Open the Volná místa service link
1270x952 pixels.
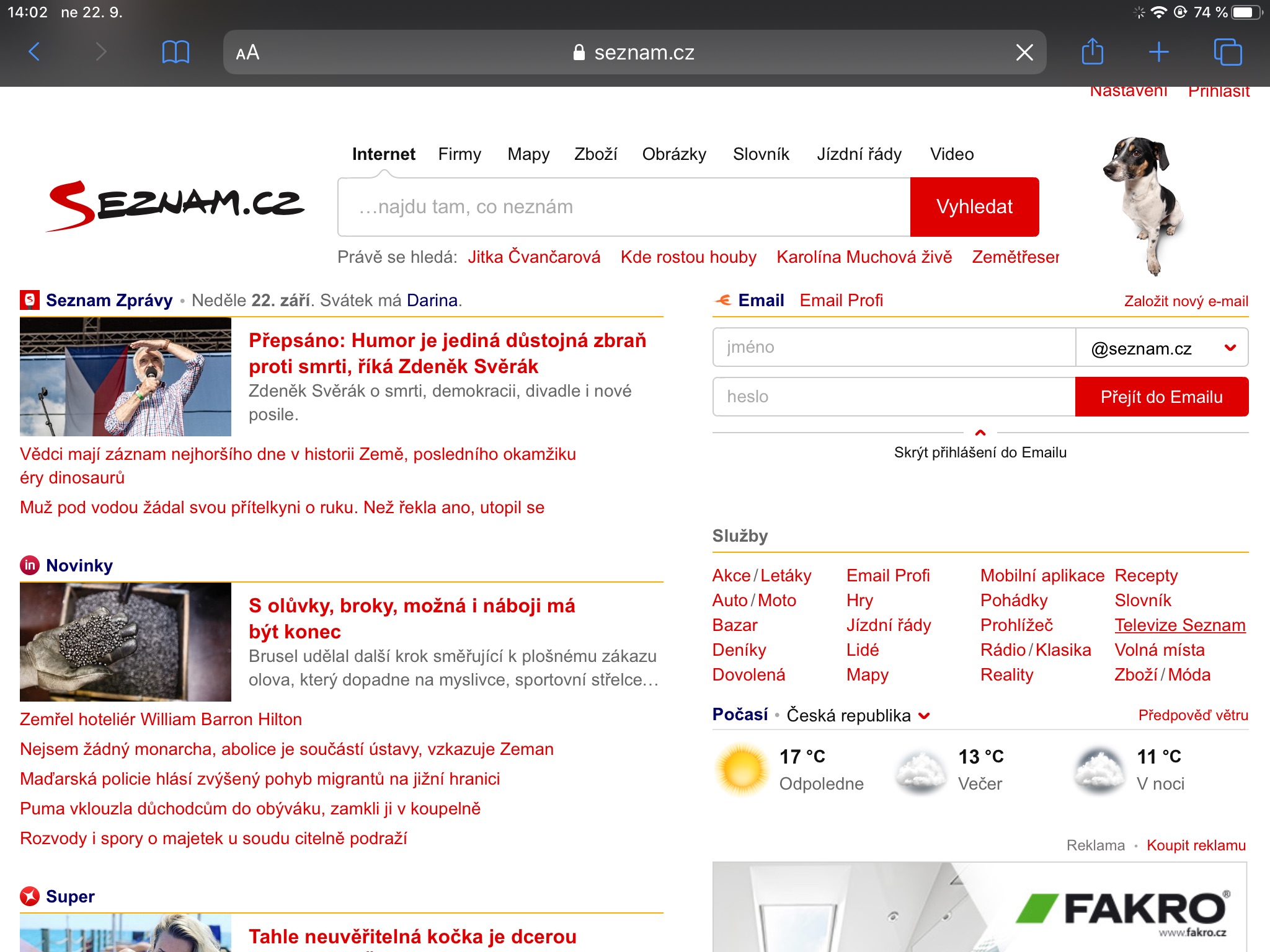coord(1160,650)
